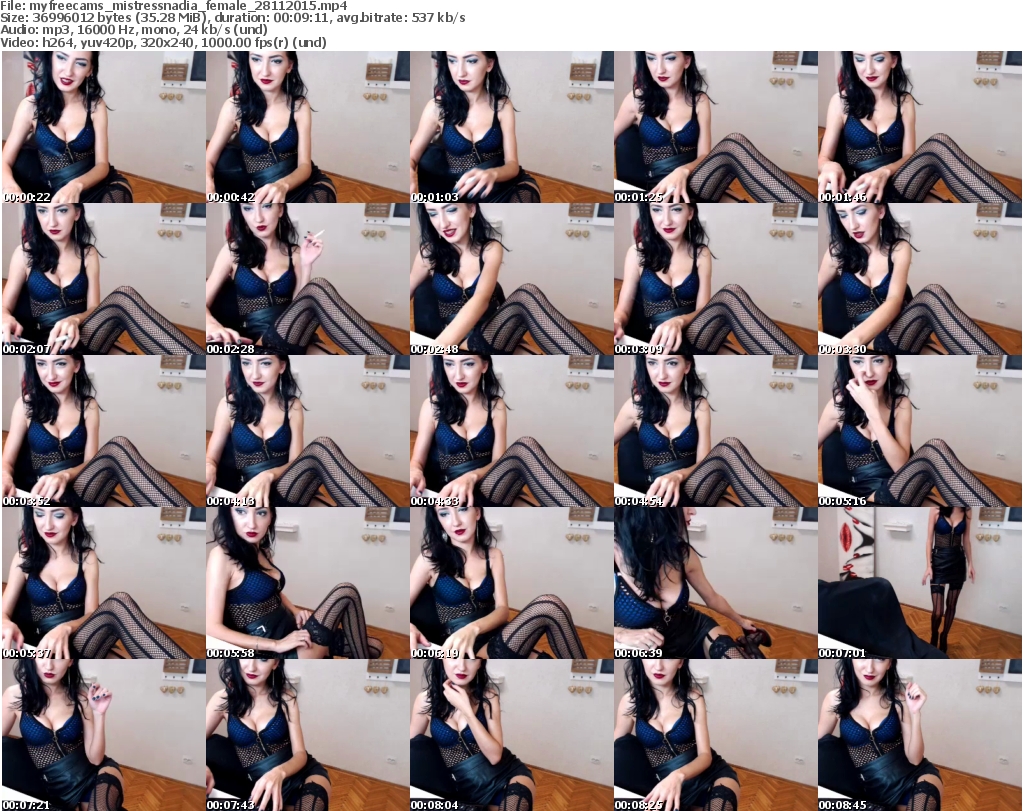The width and height of the screenshot is (1024, 811).
Task: Select the thumbnail stamped 00:05:37
Action: (104, 583)
